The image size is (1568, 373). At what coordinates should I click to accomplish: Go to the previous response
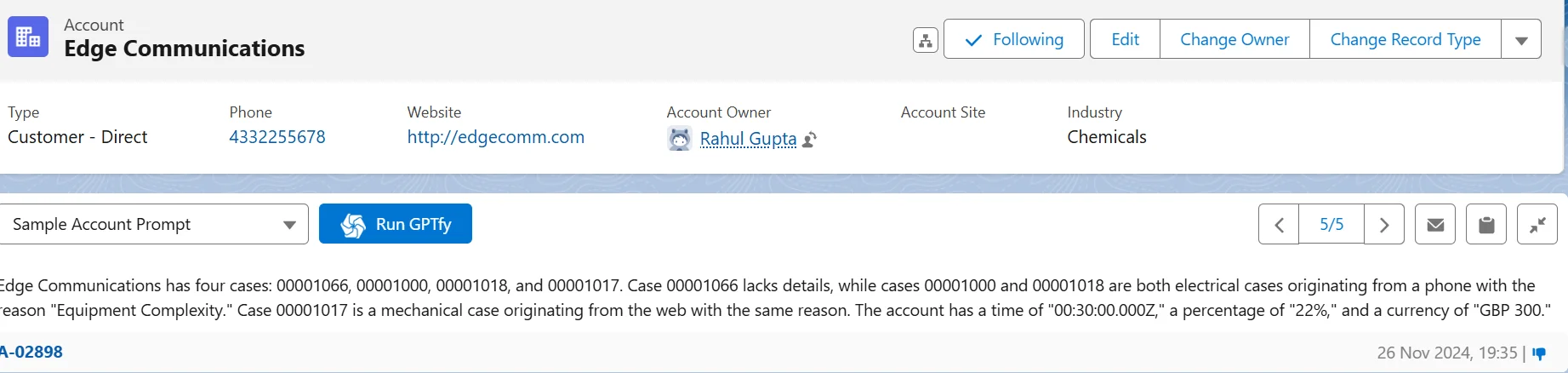(x=1279, y=225)
